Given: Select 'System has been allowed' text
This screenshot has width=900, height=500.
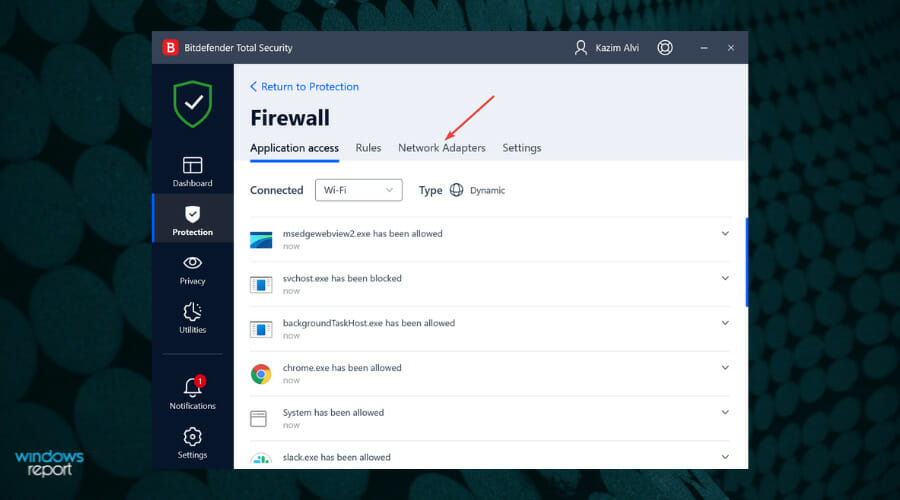Looking at the screenshot, I should coord(333,413).
